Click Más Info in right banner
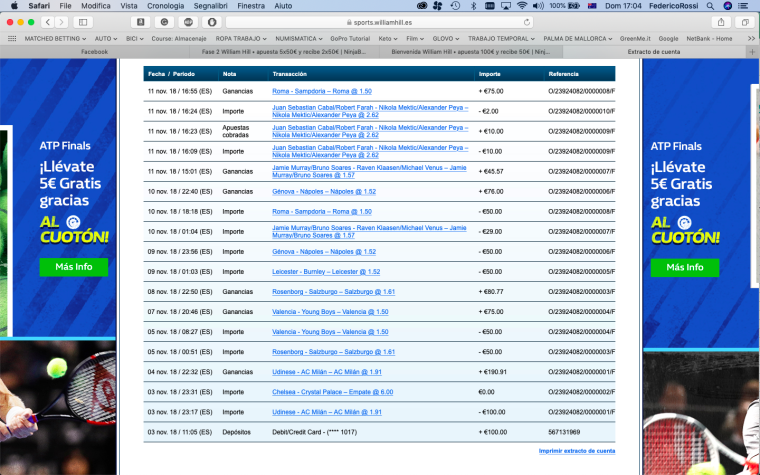This screenshot has height=475, width=760. tap(684, 268)
